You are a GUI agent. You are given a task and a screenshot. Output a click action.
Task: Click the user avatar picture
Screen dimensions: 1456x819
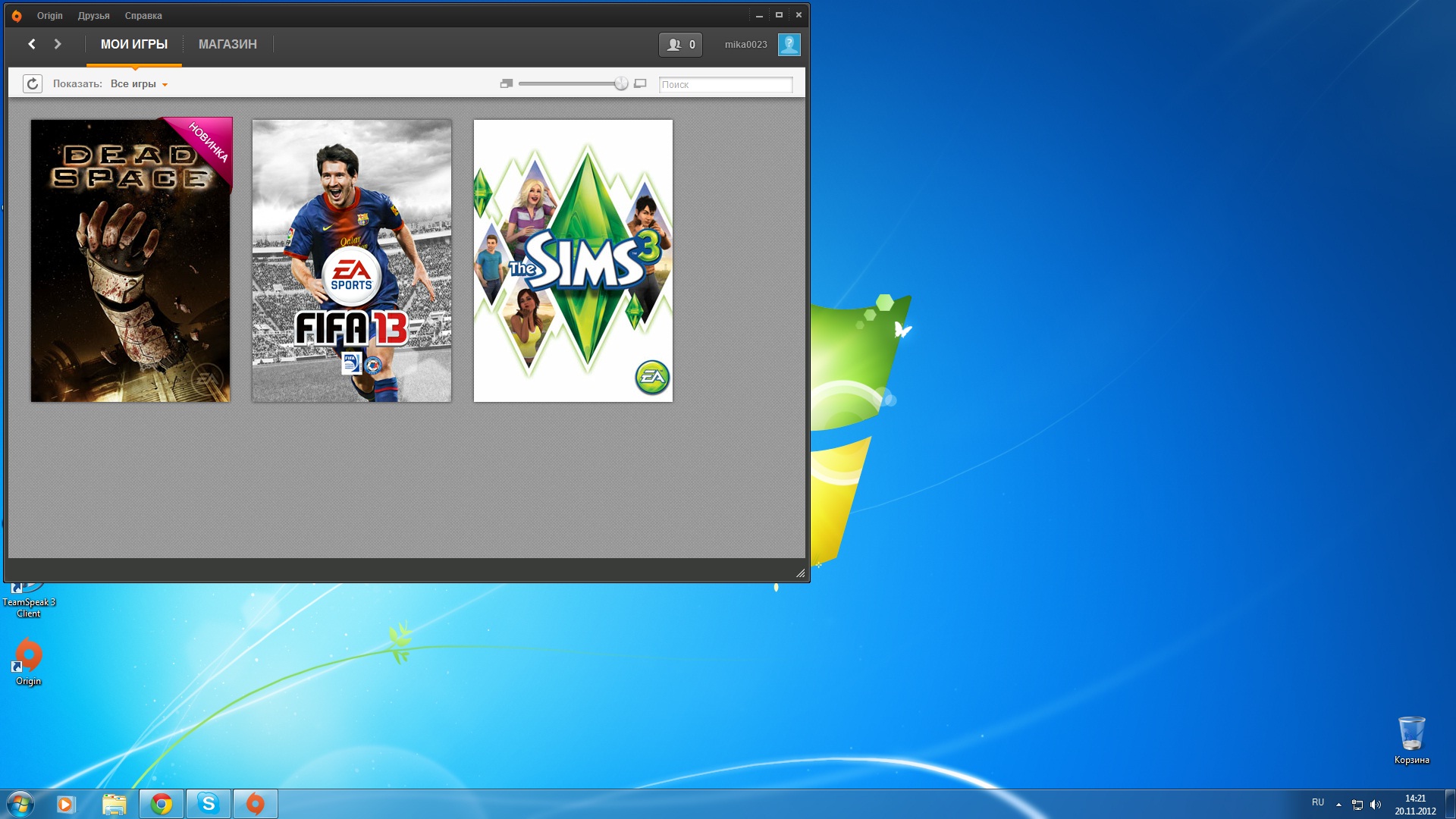click(x=789, y=45)
